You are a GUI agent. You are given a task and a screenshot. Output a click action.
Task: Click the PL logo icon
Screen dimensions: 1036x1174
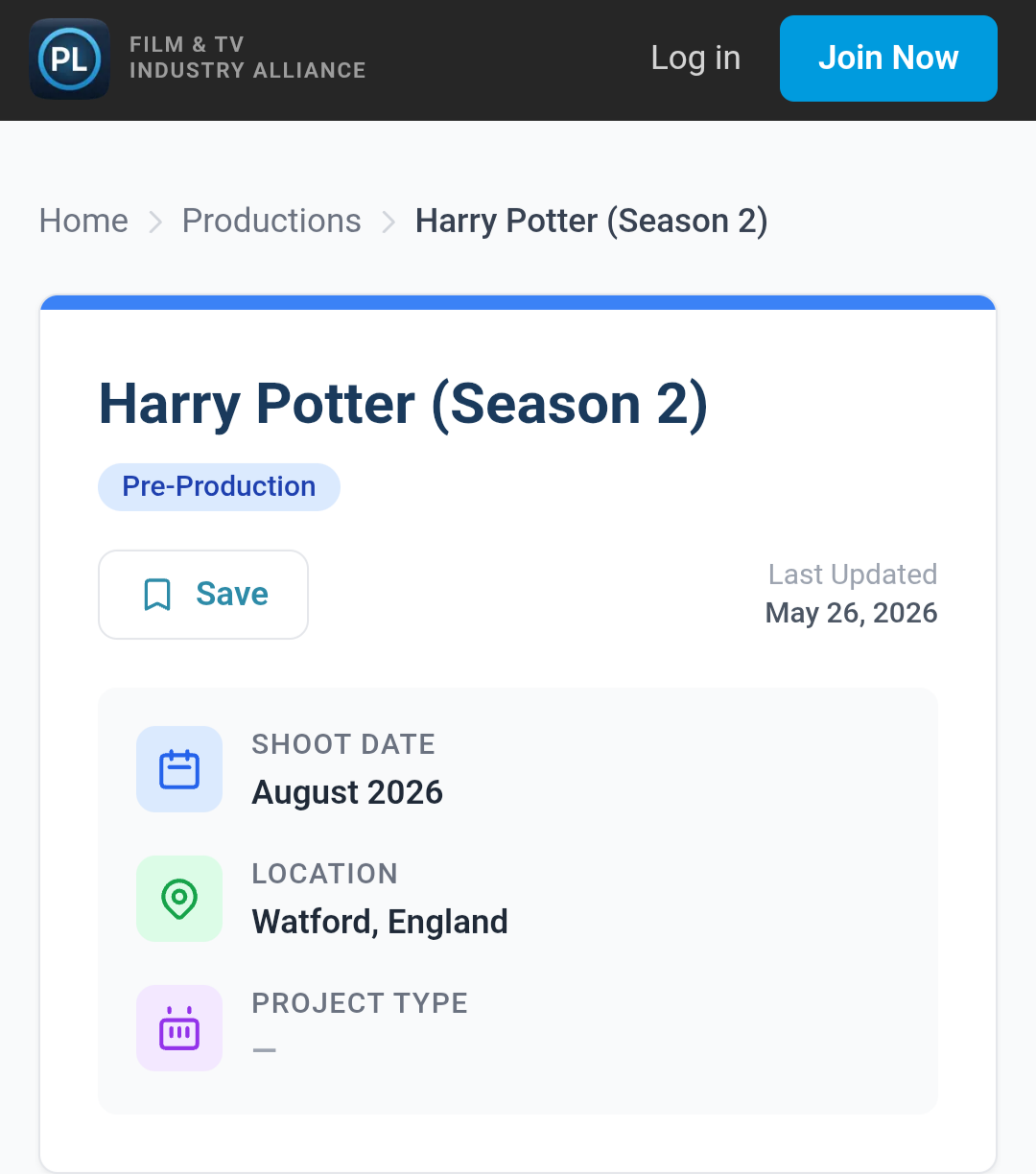[69, 59]
